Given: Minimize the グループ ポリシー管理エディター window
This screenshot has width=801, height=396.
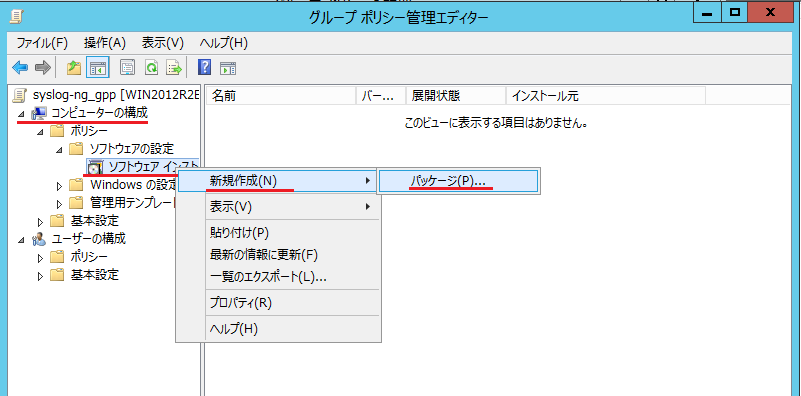Looking at the screenshot, I should tap(708, 13).
